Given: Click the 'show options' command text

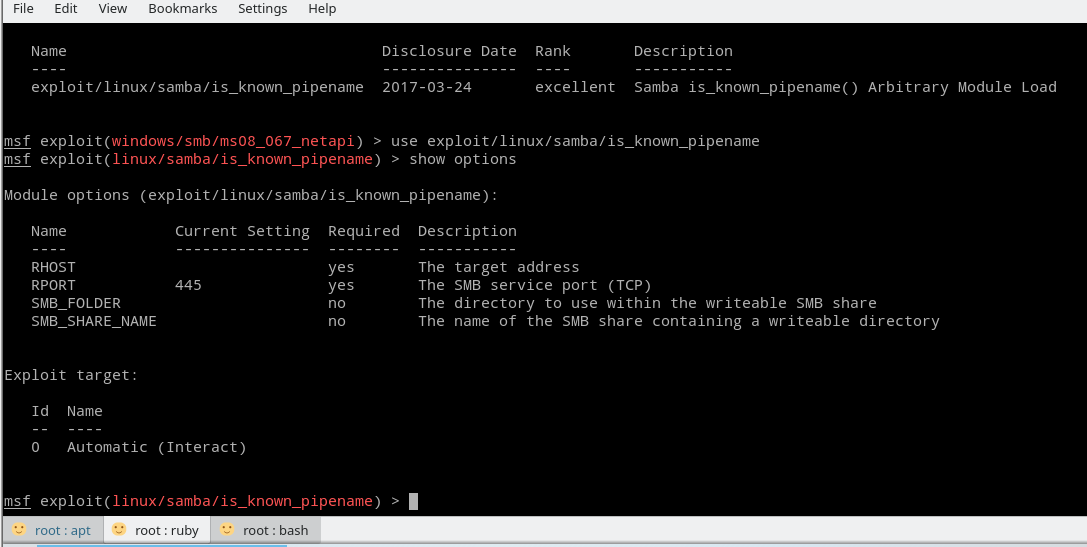Looking at the screenshot, I should tap(462, 159).
